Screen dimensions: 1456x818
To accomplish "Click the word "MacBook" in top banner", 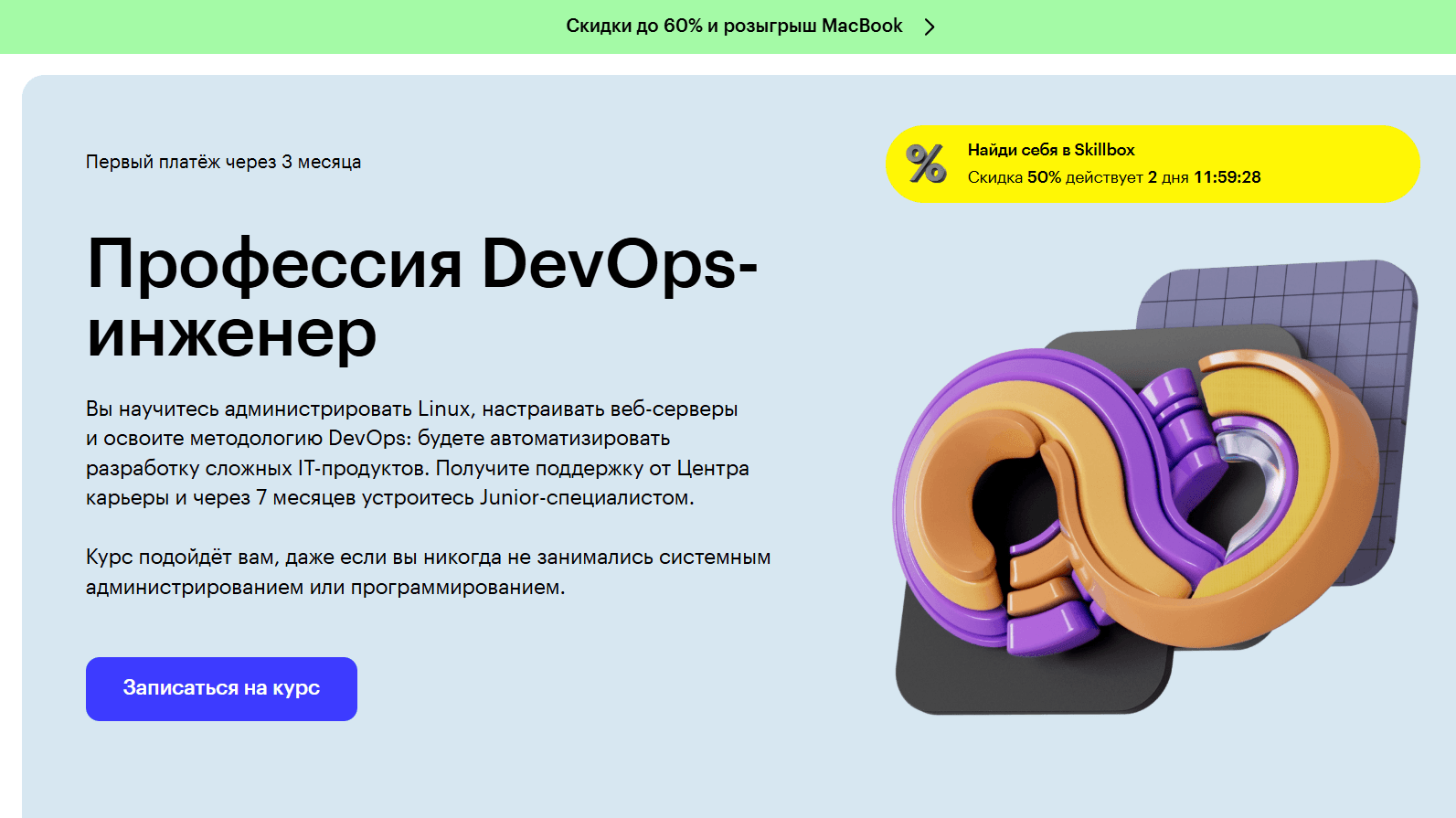I will click(862, 27).
